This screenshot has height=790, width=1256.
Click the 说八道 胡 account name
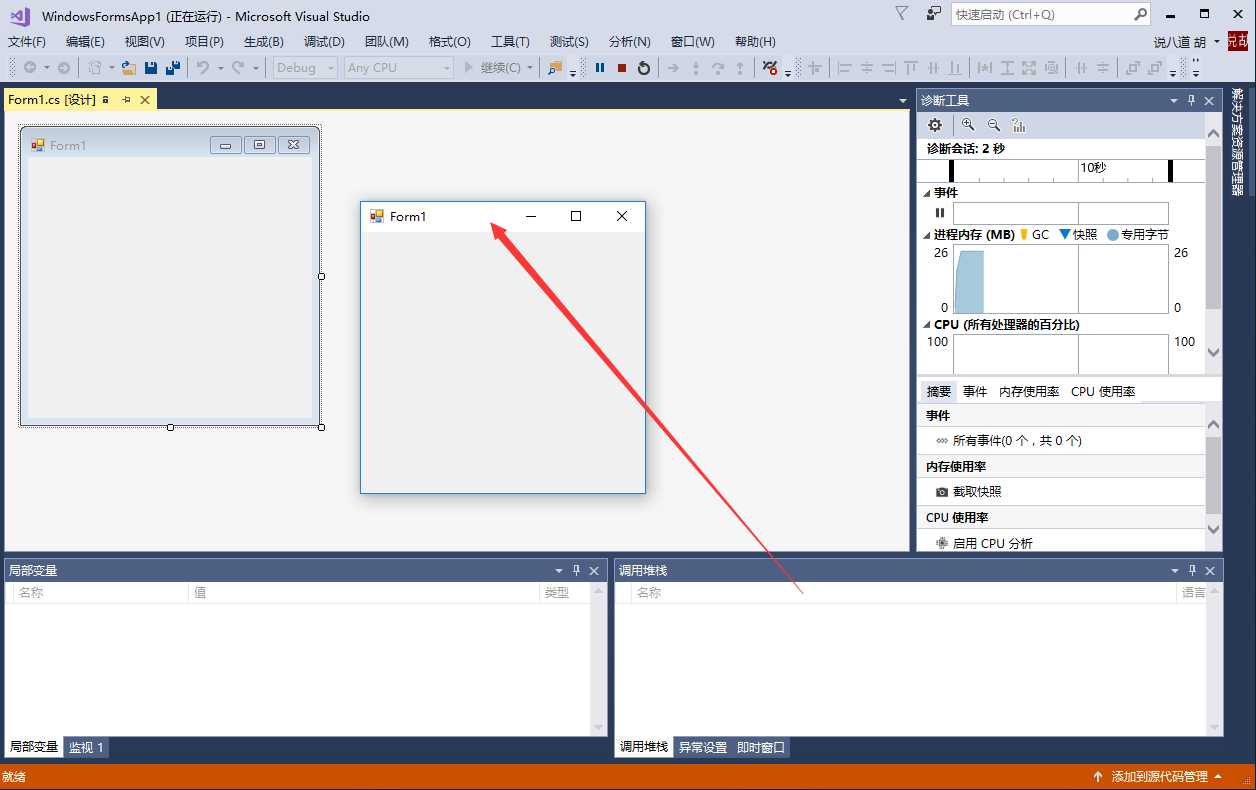tap(1180, 42)
